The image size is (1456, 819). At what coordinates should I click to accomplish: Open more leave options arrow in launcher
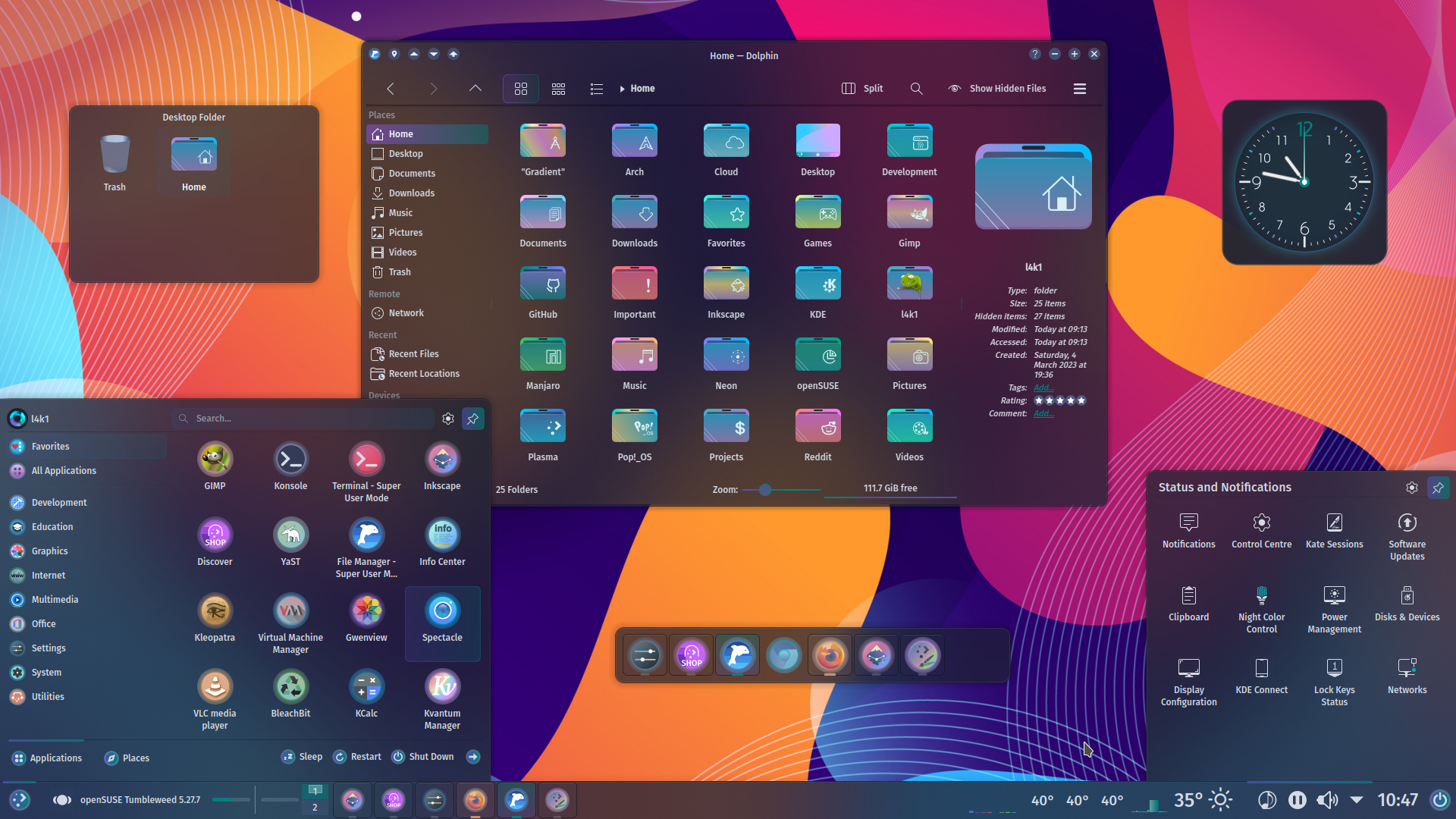click(x=472, y=757)
